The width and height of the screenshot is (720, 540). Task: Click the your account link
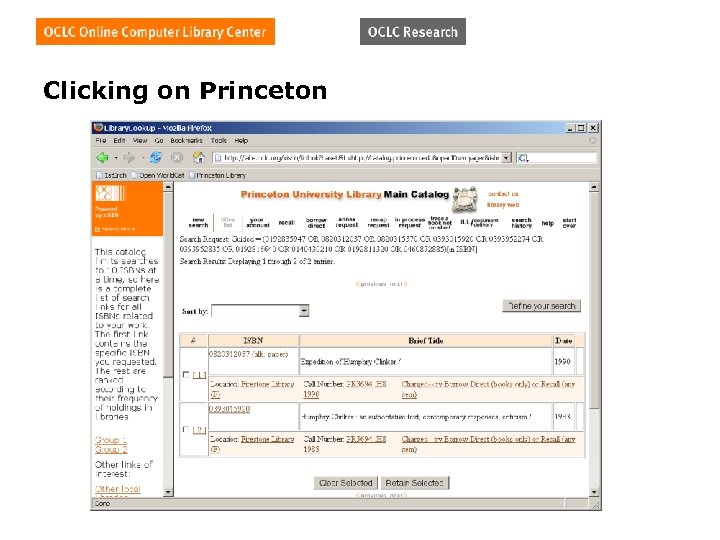point(257,223)
